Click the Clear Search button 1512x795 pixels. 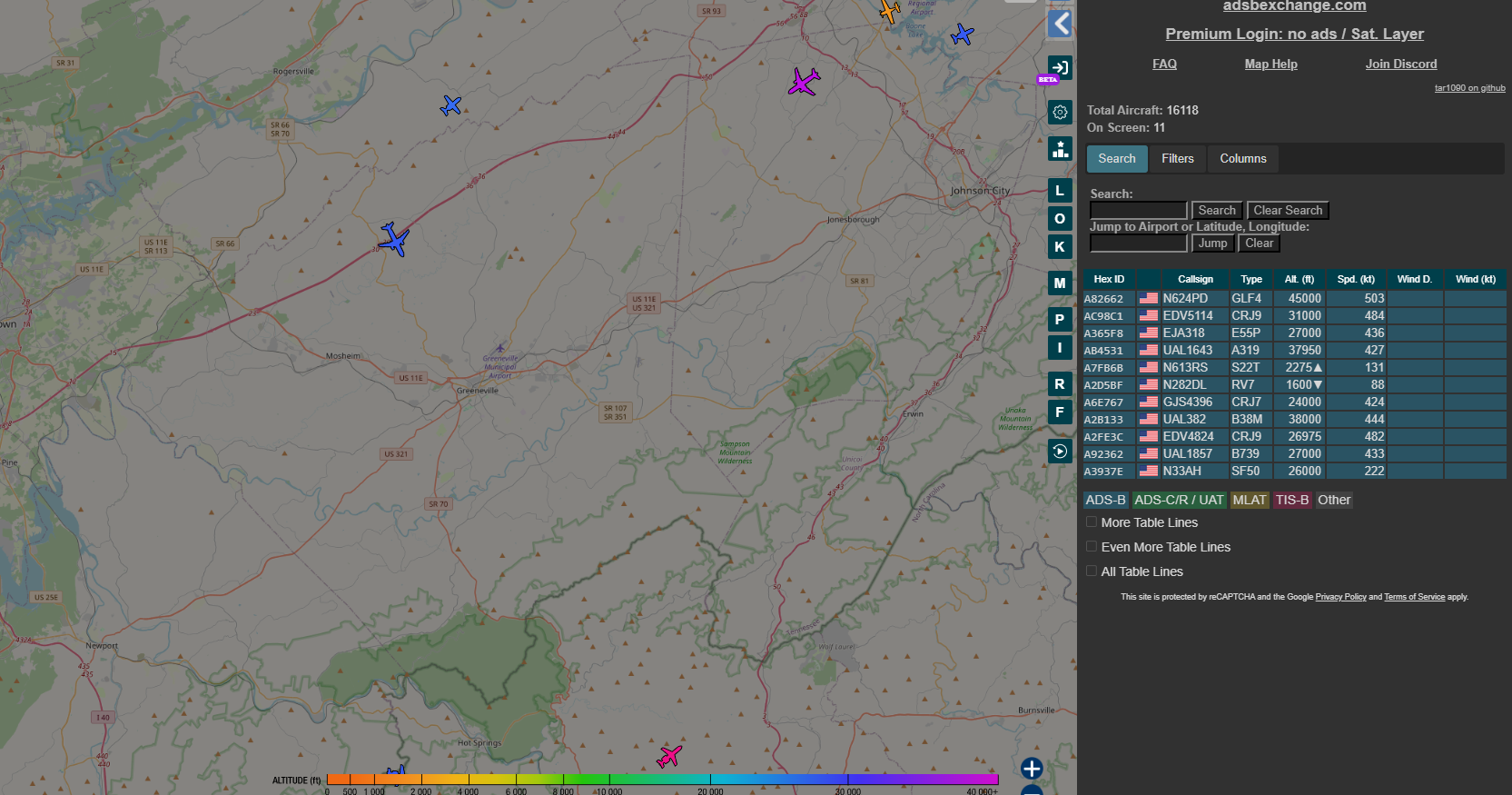1288,211
